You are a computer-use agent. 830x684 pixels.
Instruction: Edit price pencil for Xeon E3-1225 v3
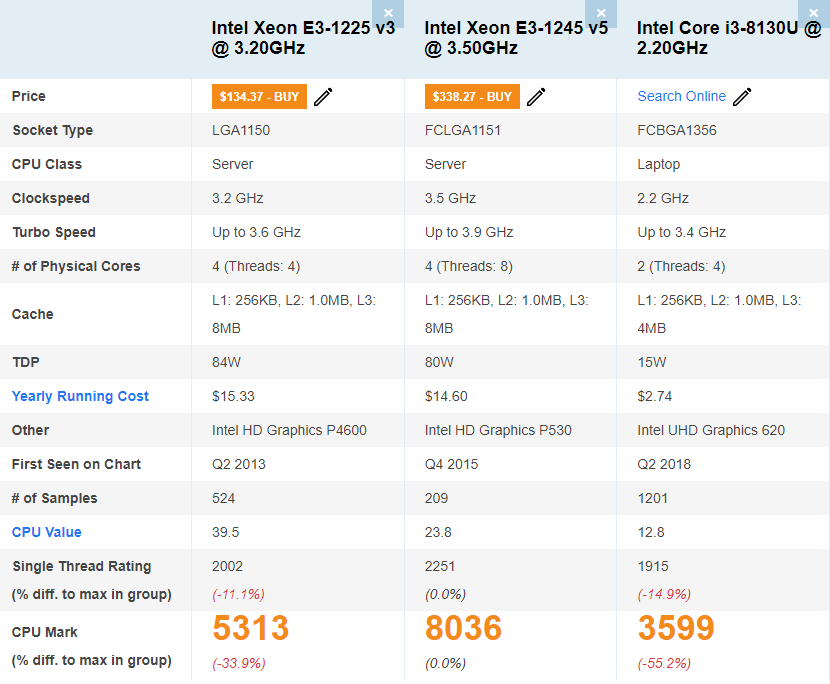[323, 97]
